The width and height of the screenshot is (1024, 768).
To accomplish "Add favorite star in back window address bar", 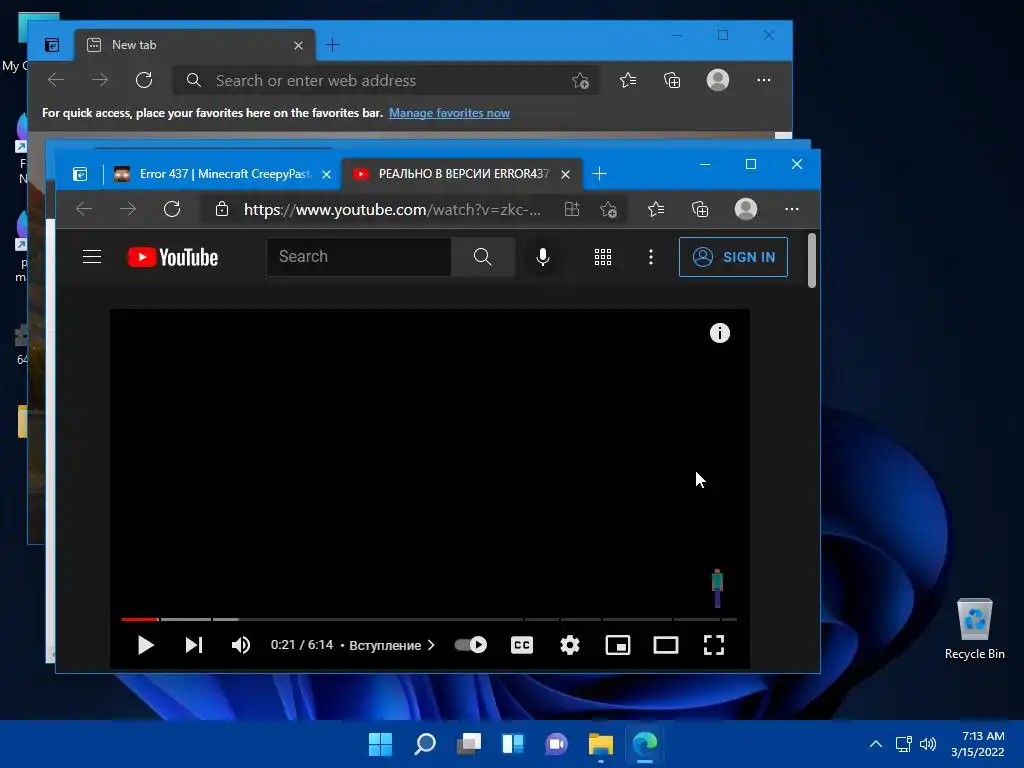I will click(580, 80).
